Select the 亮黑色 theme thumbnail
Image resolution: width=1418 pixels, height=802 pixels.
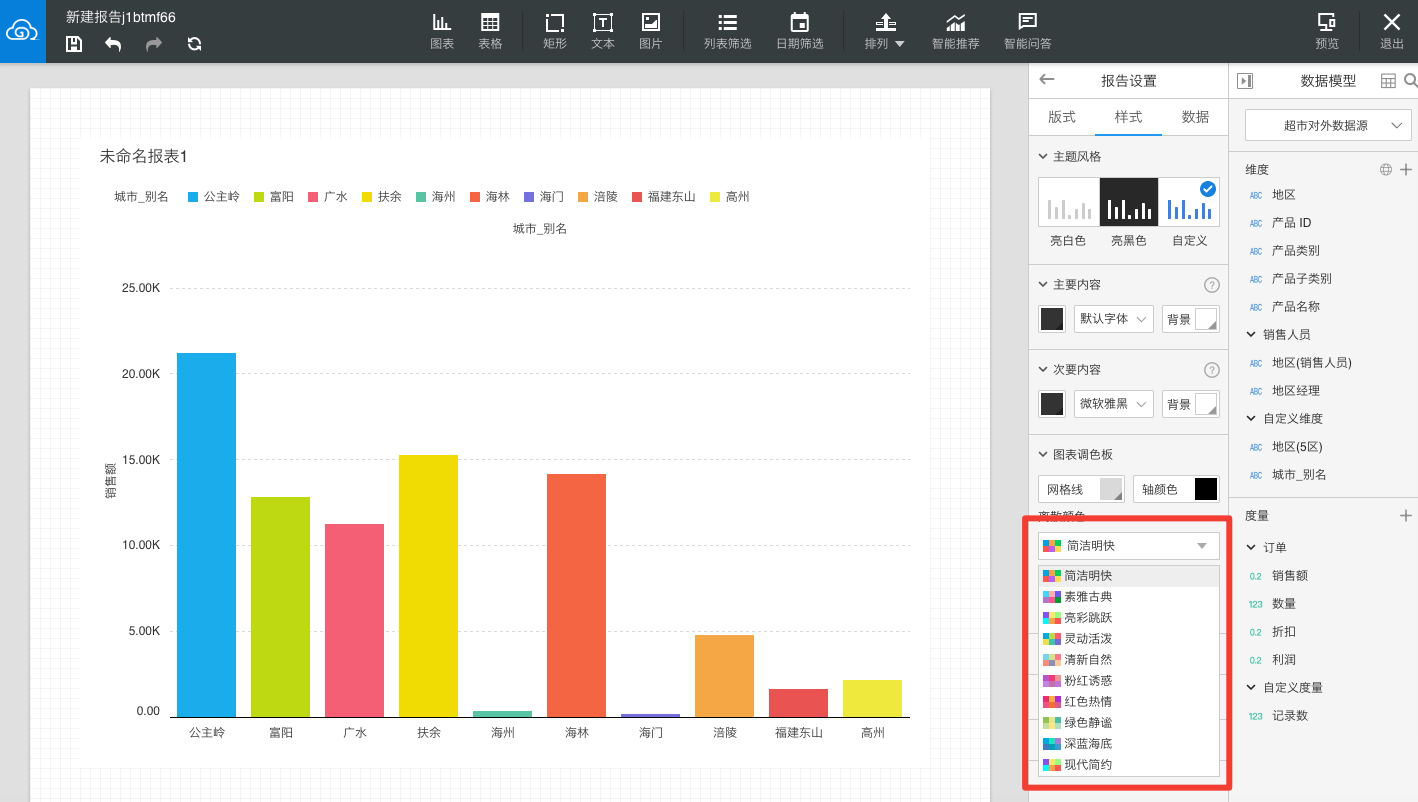click(1129, 202)
